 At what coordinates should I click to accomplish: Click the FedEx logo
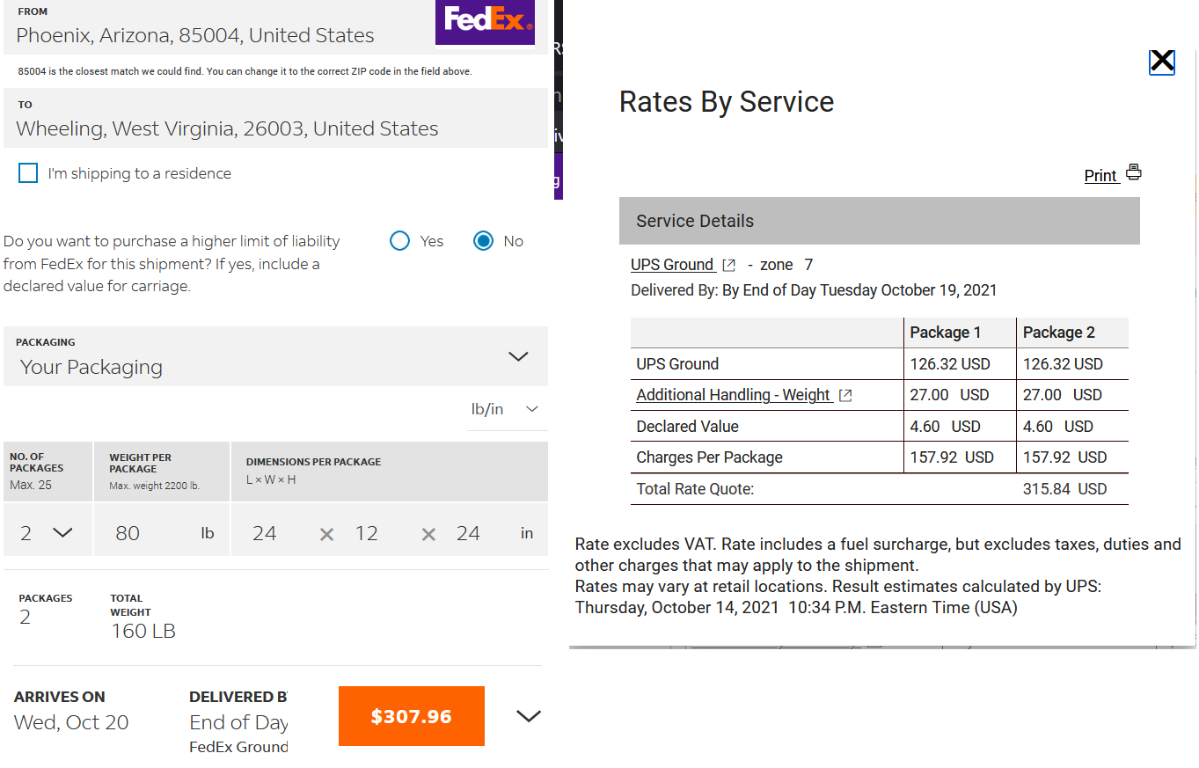pyautogui.click(x=485, y=21)
